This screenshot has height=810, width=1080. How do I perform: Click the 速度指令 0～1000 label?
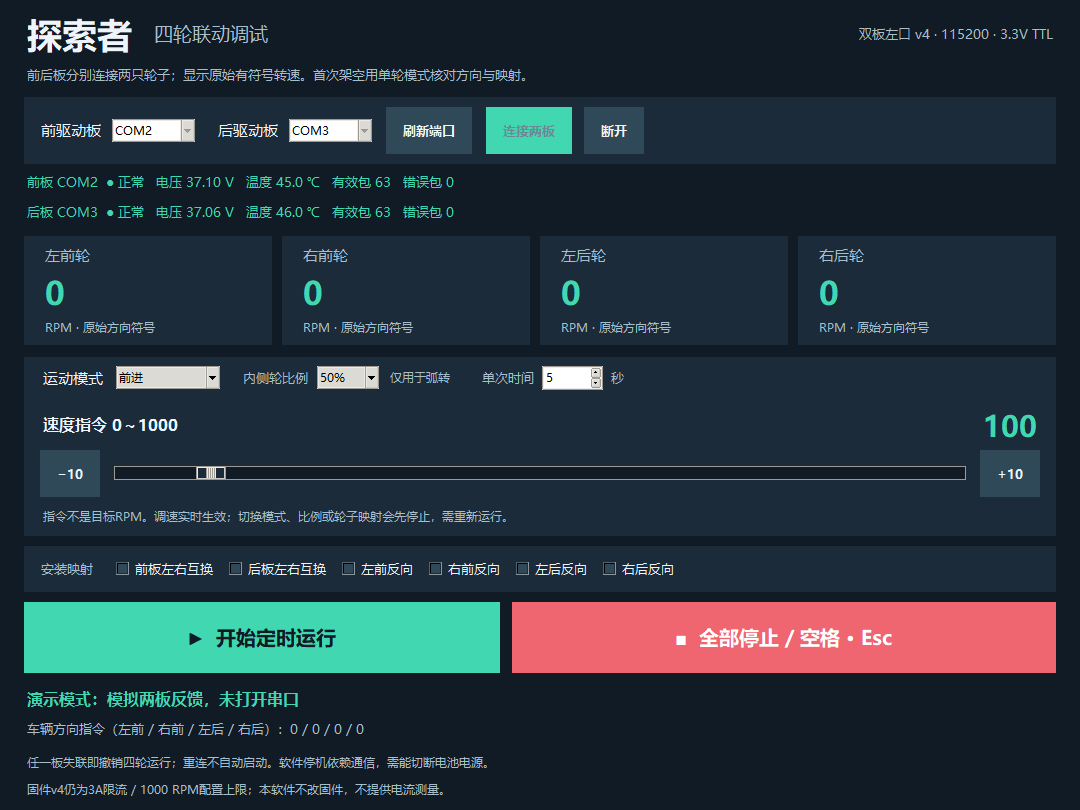point(110,426)
